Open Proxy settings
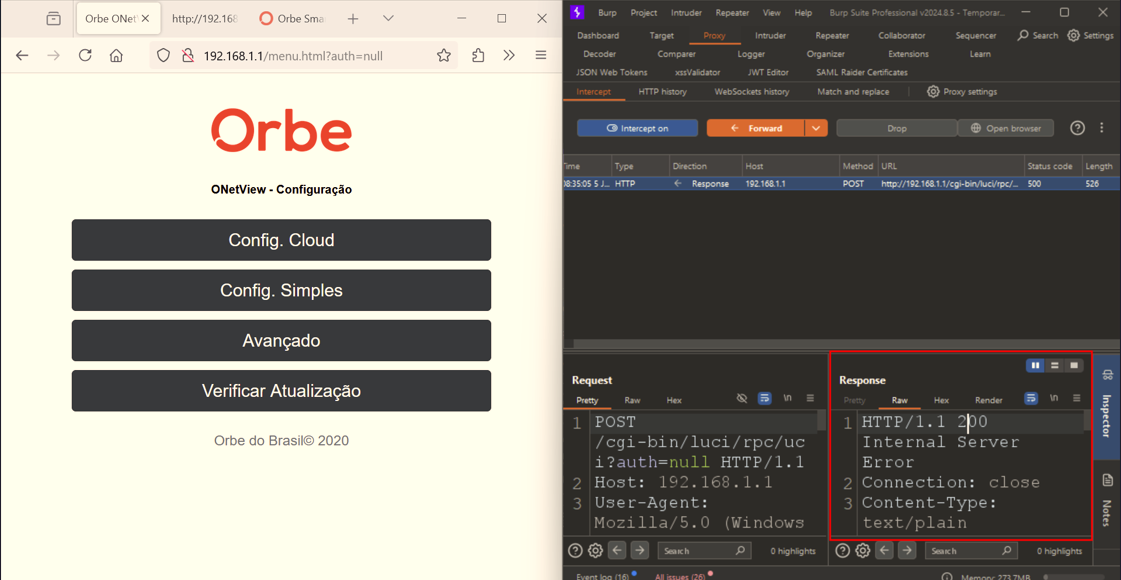The image size is (1121, 580). [962, 92]
